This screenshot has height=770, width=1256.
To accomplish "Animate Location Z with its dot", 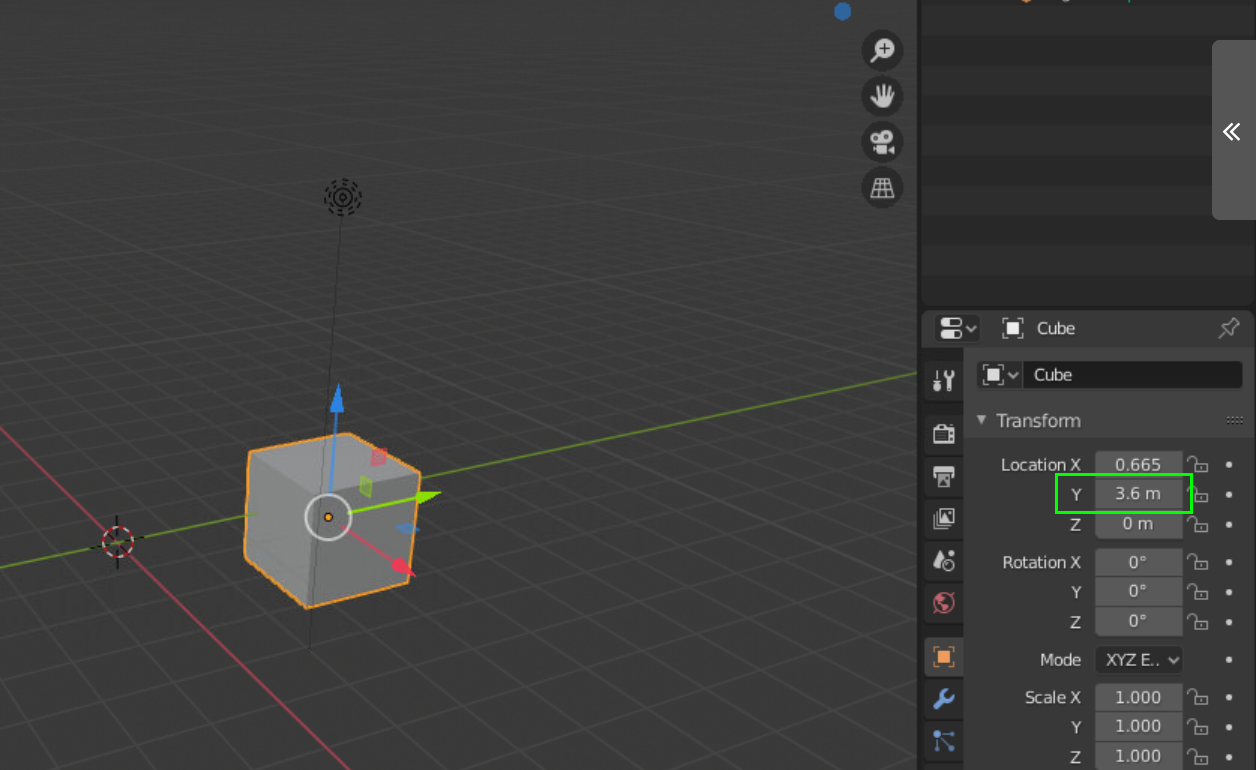I will click(1228, 524).
